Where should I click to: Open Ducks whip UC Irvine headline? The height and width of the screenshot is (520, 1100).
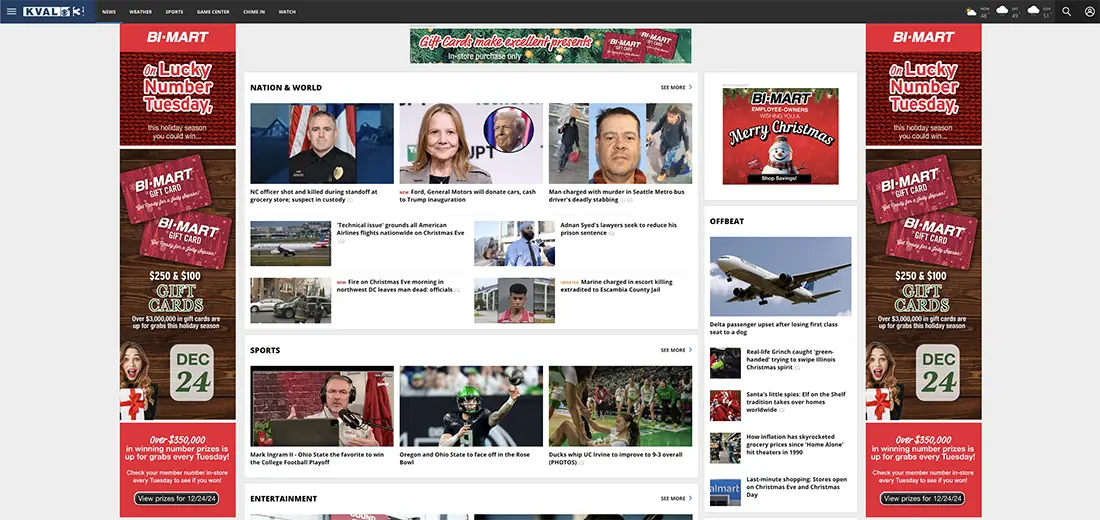[615, 458]
